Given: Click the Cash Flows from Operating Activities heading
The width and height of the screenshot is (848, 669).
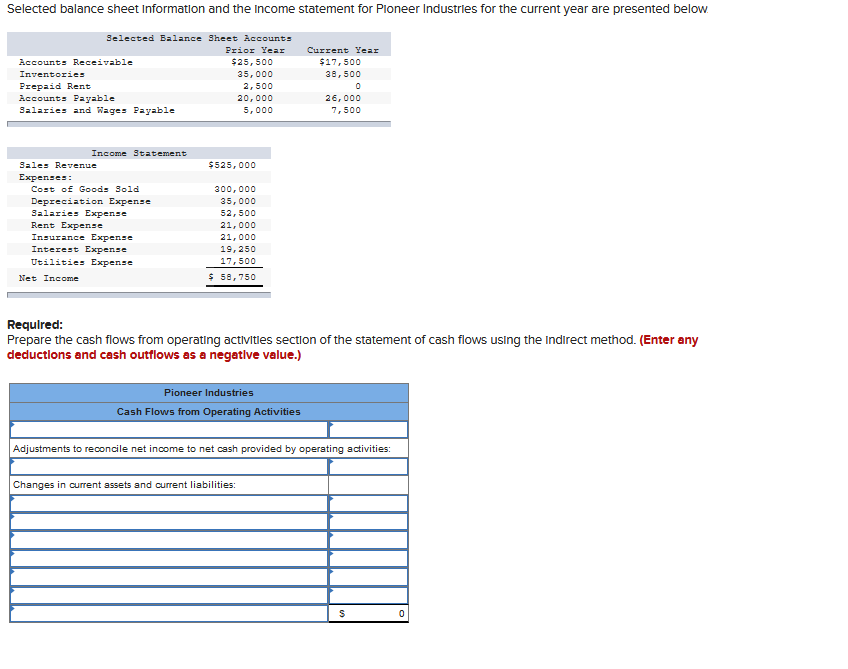Looking at the screenshot, I should click(x=209, y=412).
